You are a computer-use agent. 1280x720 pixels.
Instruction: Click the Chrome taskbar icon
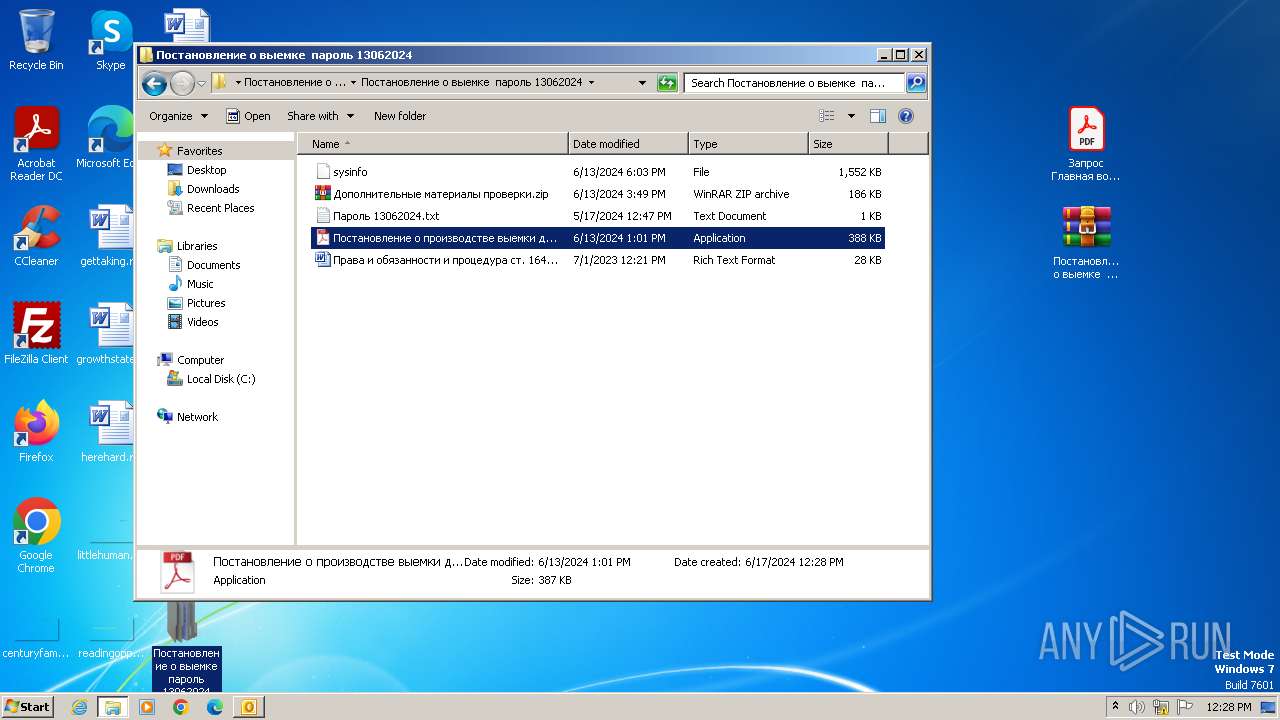[181, 707]
